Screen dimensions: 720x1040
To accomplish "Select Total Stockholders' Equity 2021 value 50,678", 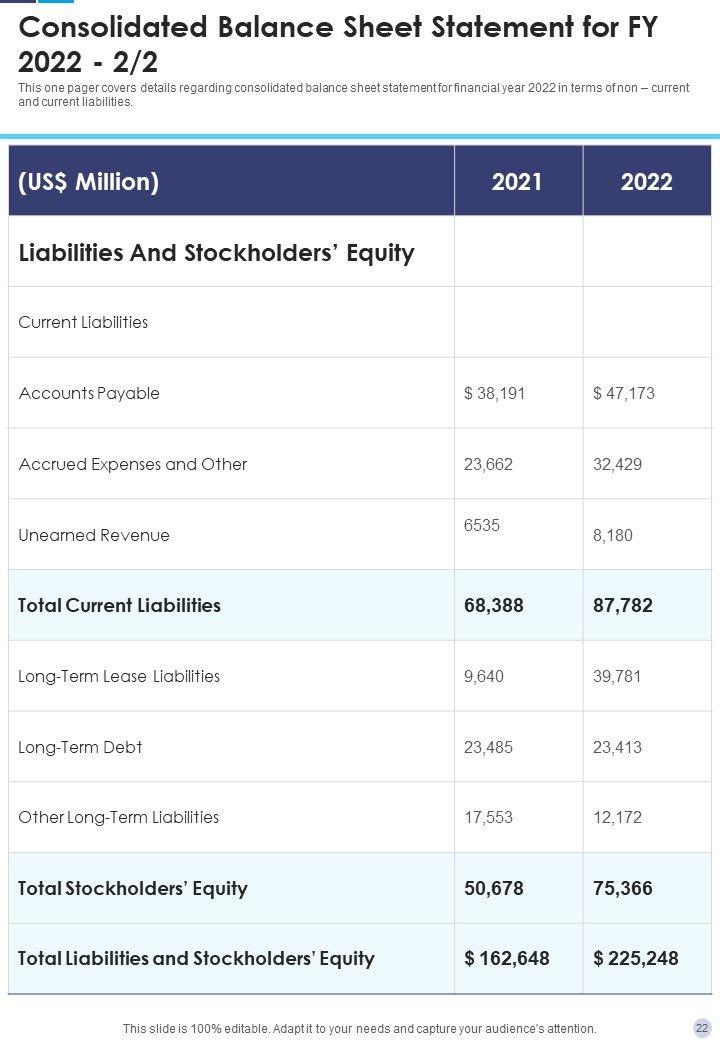I will [494, 888].
